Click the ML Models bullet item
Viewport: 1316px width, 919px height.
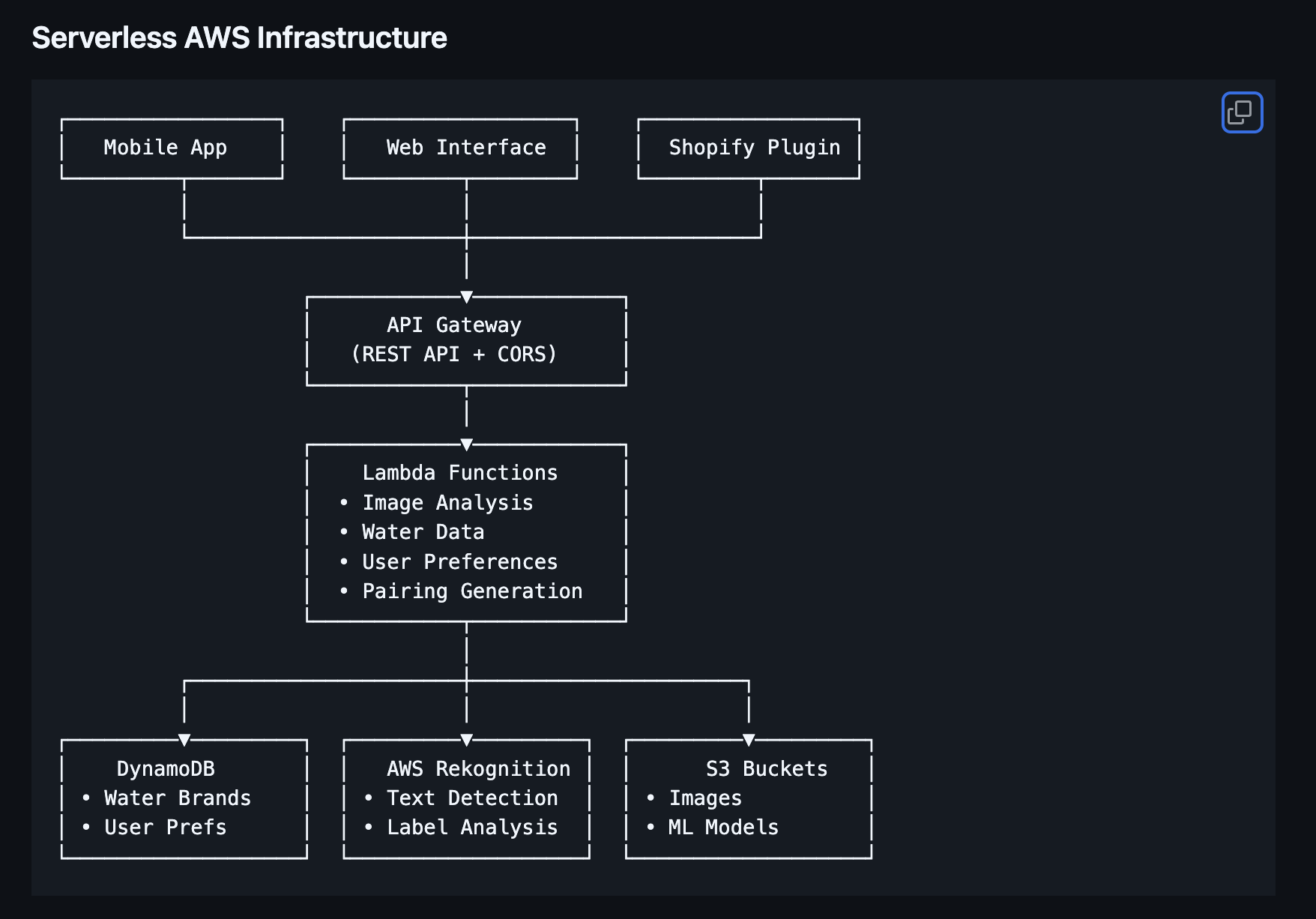tap(723, 828)
